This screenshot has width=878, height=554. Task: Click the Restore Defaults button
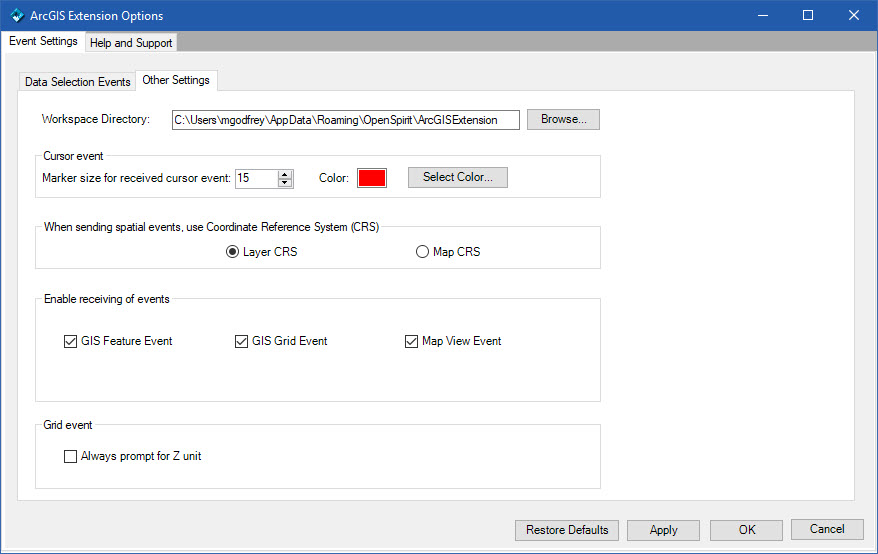(x=567, y=530)
